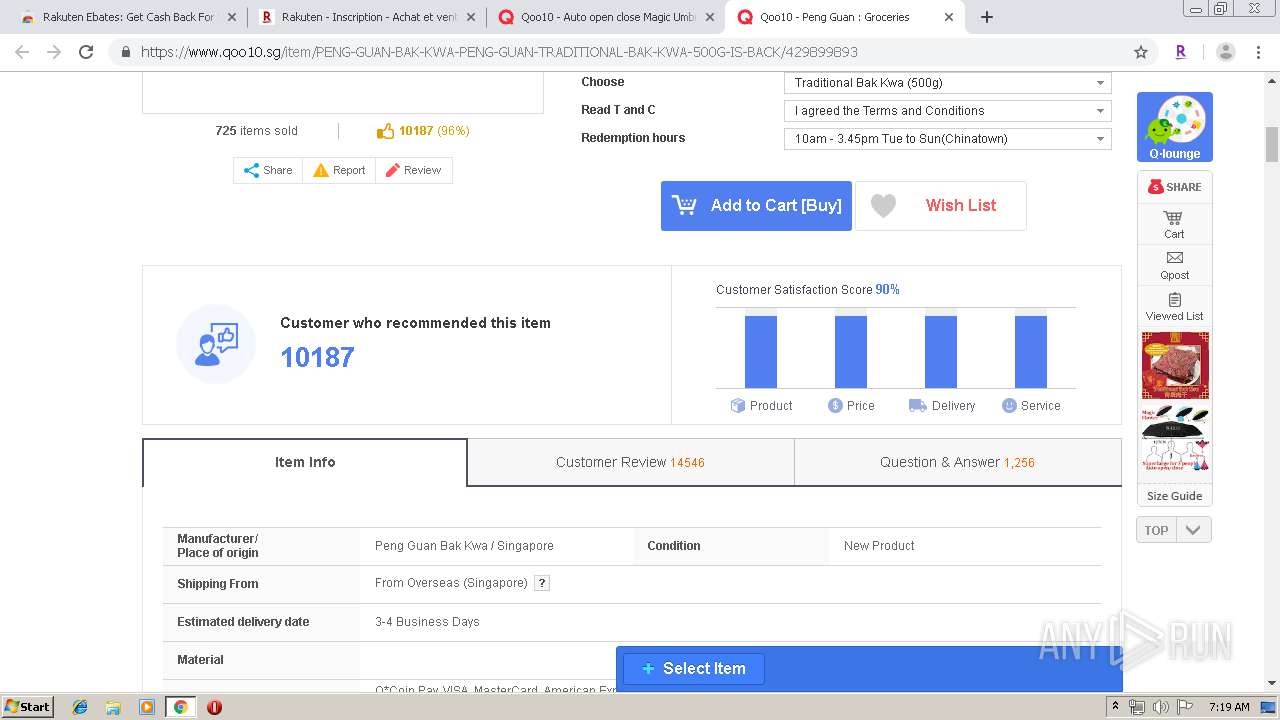
Task: Click the Service satisfaction score bar
Action: [1031, 352]
